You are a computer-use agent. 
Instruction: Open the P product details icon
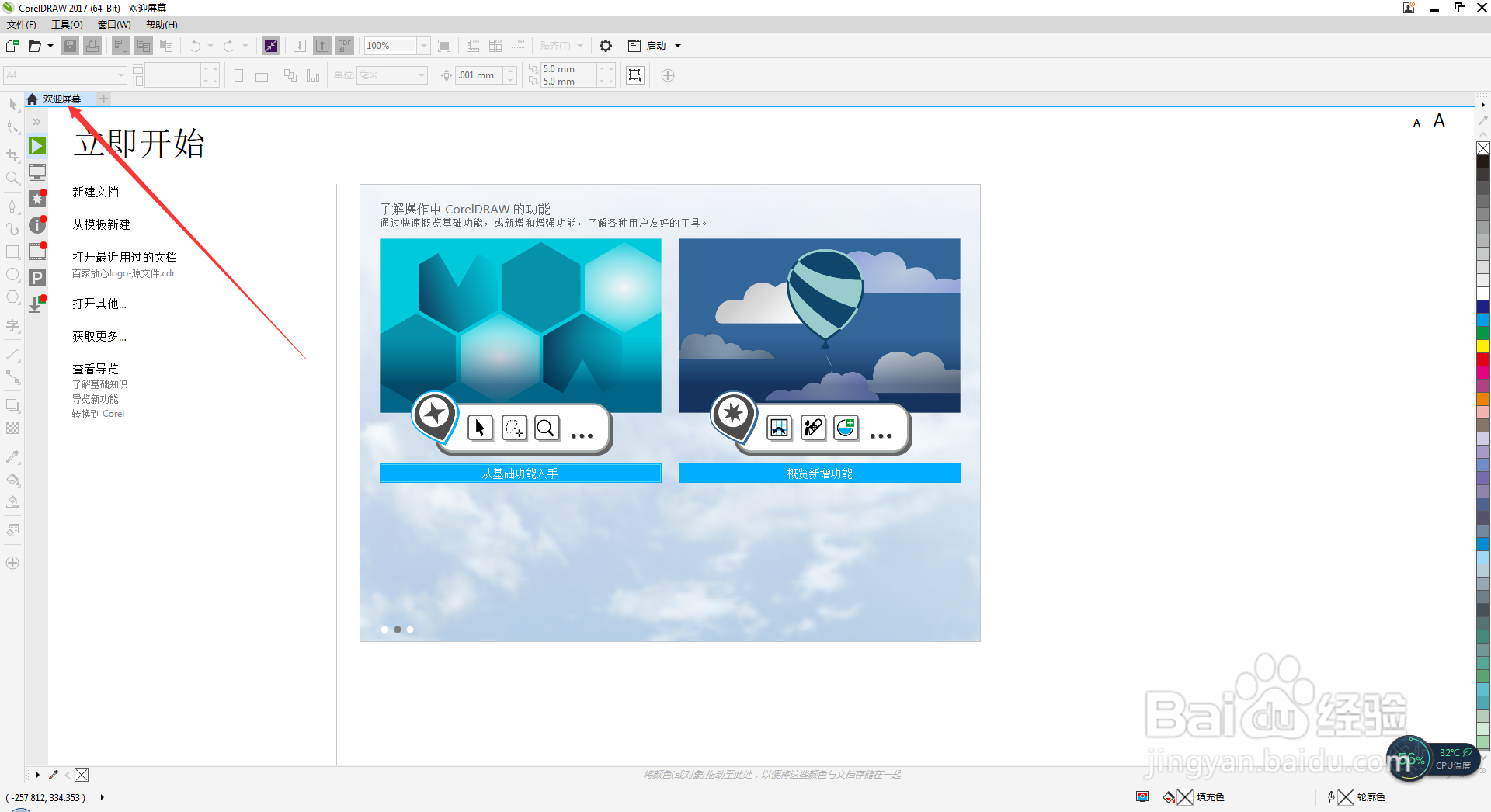pyautogui.click(x=37, y=278)
